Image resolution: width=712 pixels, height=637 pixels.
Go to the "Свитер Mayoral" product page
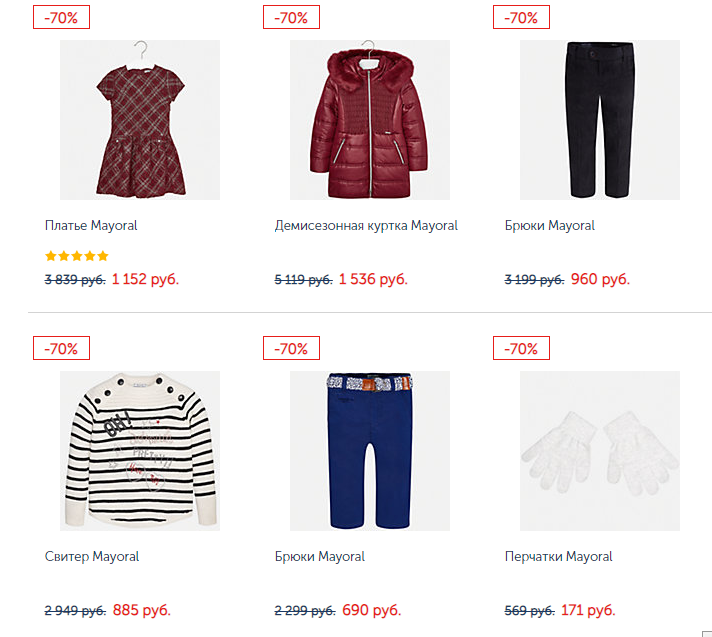pos(92,557)
